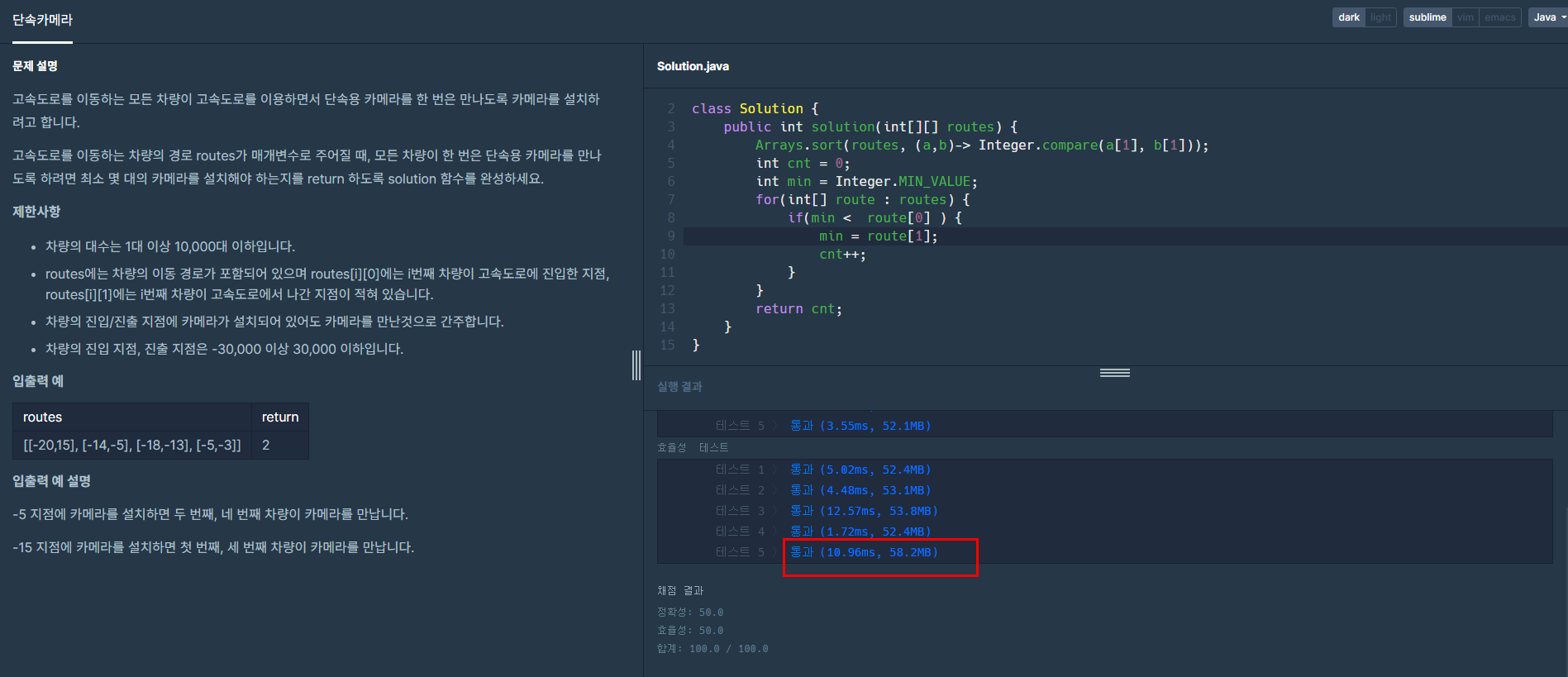This screenshot has width=1568, height=677.
Task: Click the -15 지점 camera explanation line
Action: coord(213,547)
